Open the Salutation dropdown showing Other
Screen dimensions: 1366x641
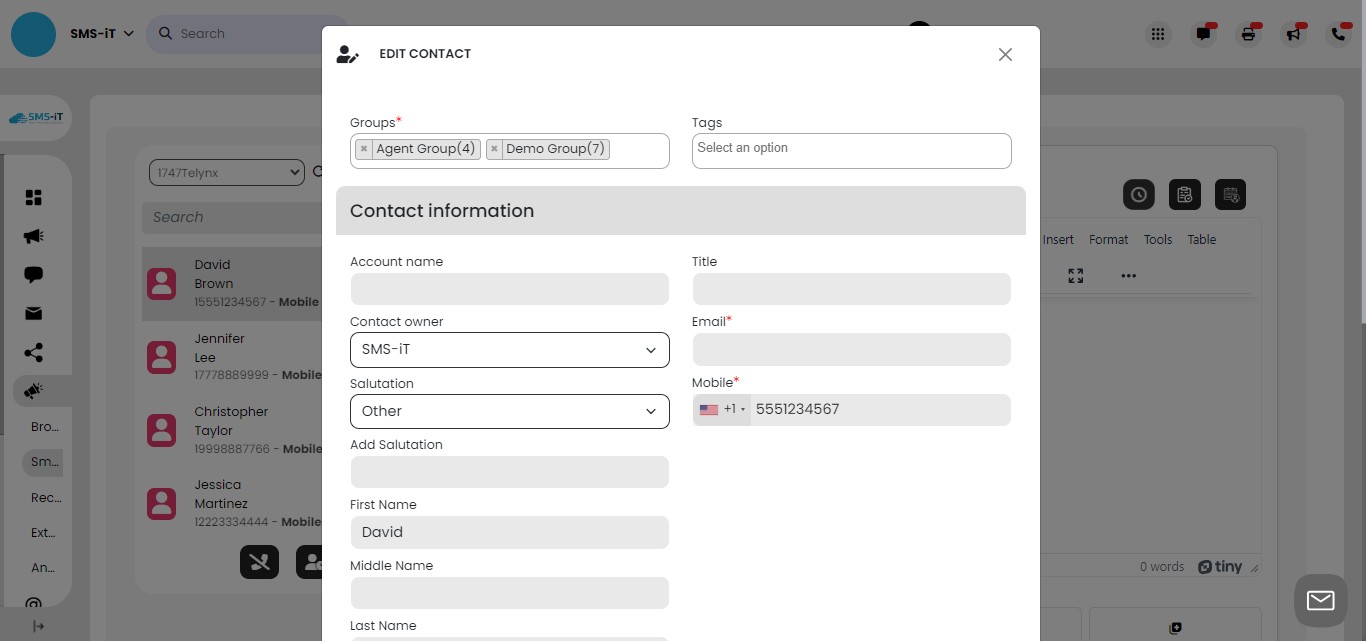tap(509, 411)
